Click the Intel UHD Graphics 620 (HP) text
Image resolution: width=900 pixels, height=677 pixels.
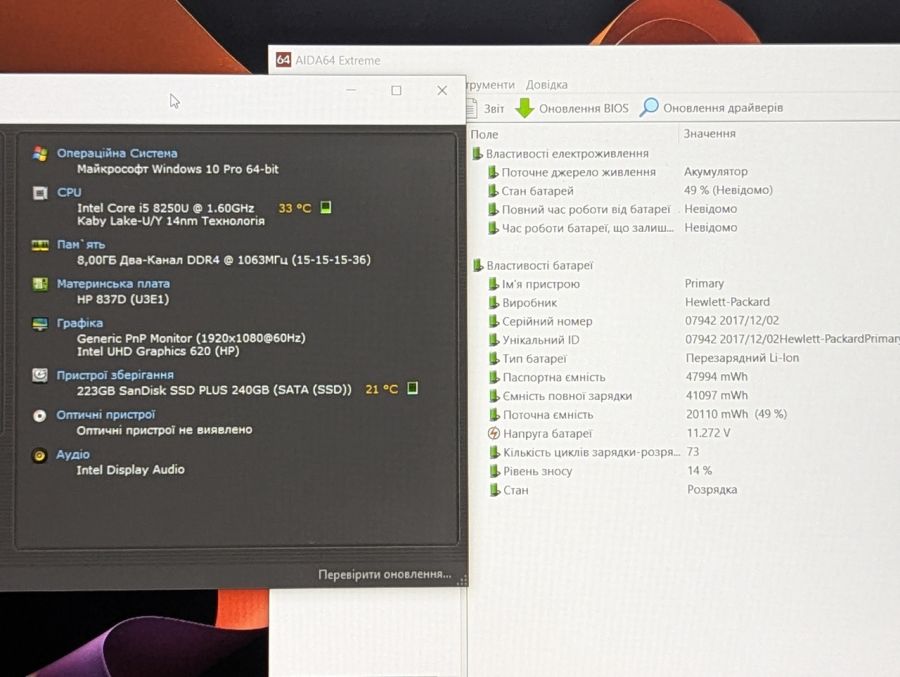point(158,351)
